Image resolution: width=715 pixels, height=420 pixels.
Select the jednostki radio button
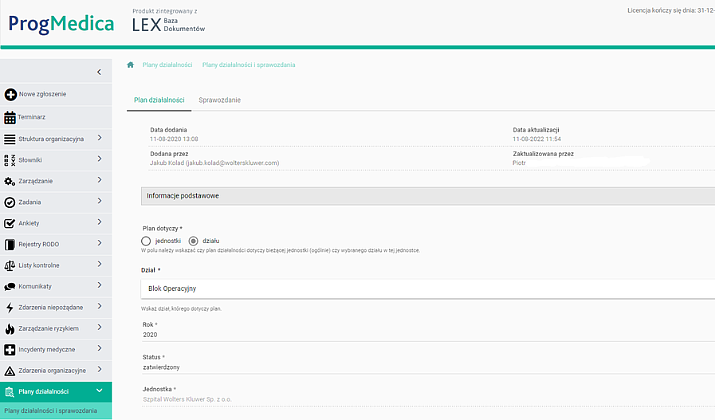146,240
